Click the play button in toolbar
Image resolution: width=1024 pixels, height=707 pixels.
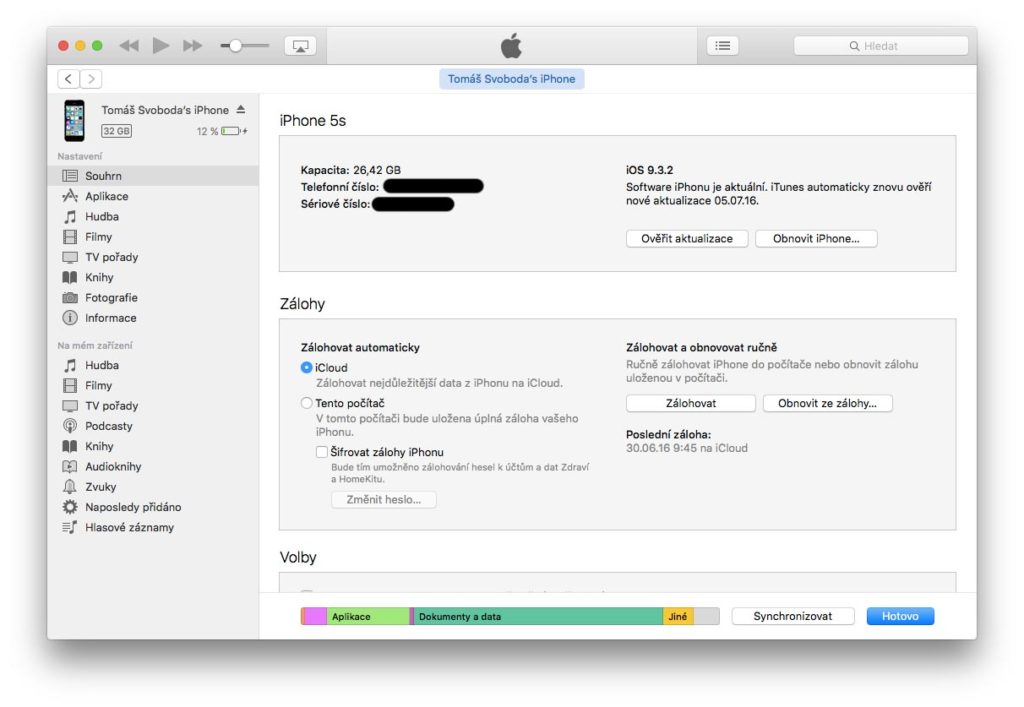click(x=161, y=45)
